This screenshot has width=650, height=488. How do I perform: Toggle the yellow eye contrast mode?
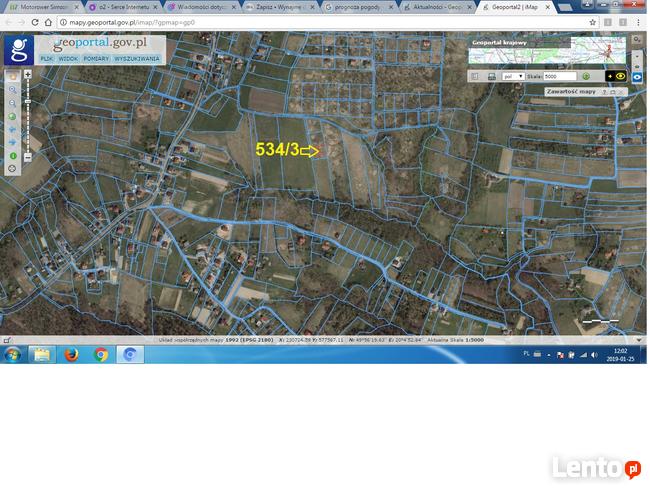[x=620, y=76]
